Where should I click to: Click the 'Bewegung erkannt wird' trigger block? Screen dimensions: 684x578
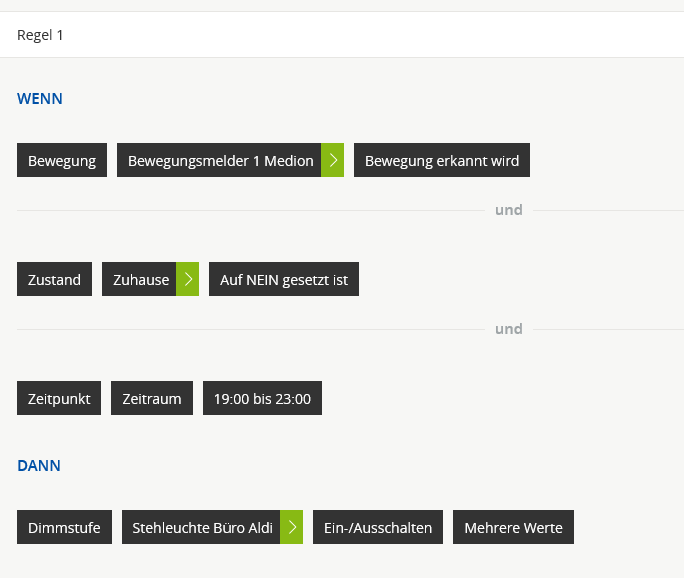click(441, 160)
